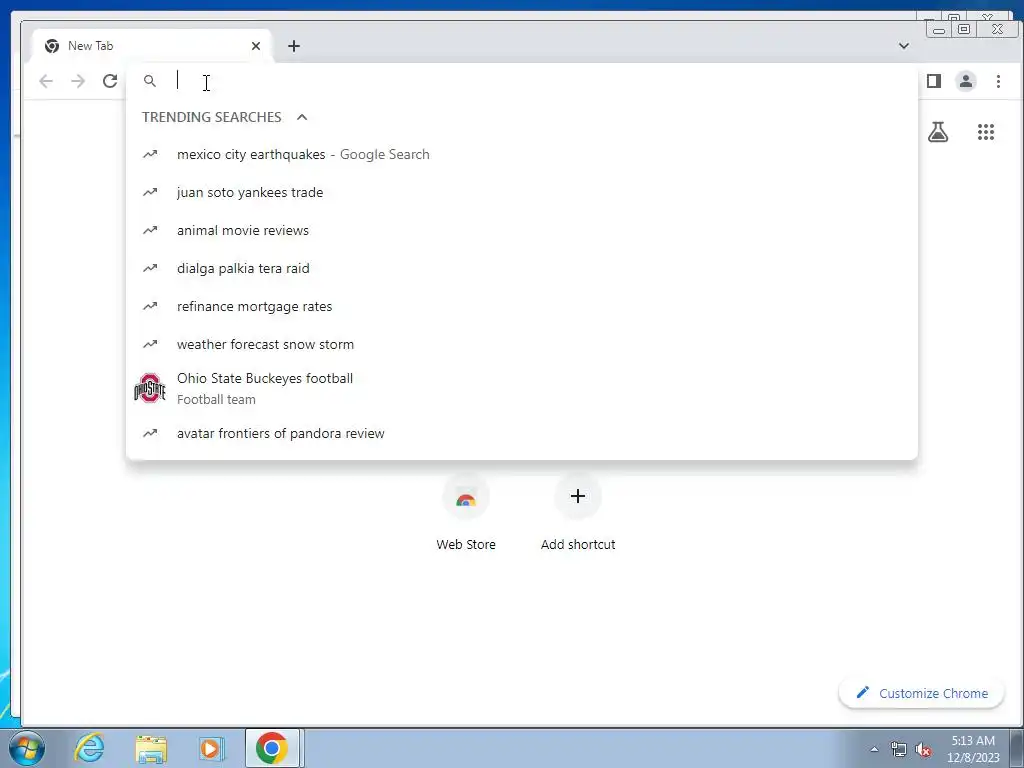The height and width of the screenshot is (768, 1024).
Task: Click the Add shortcut button
Action: point(577,513)
